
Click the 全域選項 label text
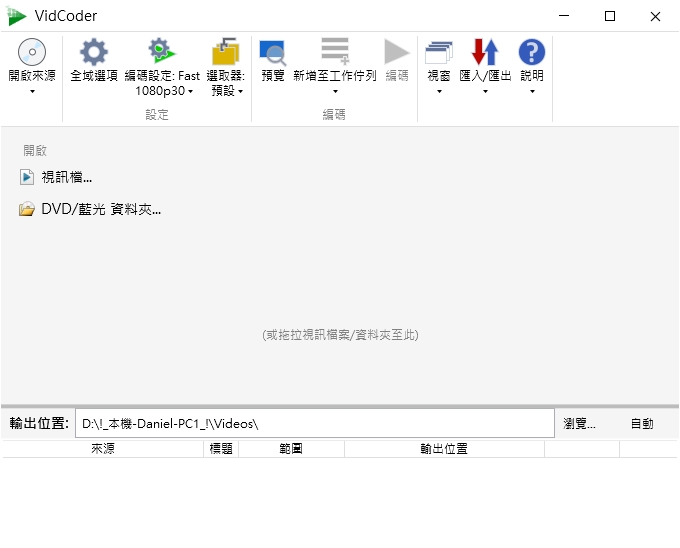94,76
